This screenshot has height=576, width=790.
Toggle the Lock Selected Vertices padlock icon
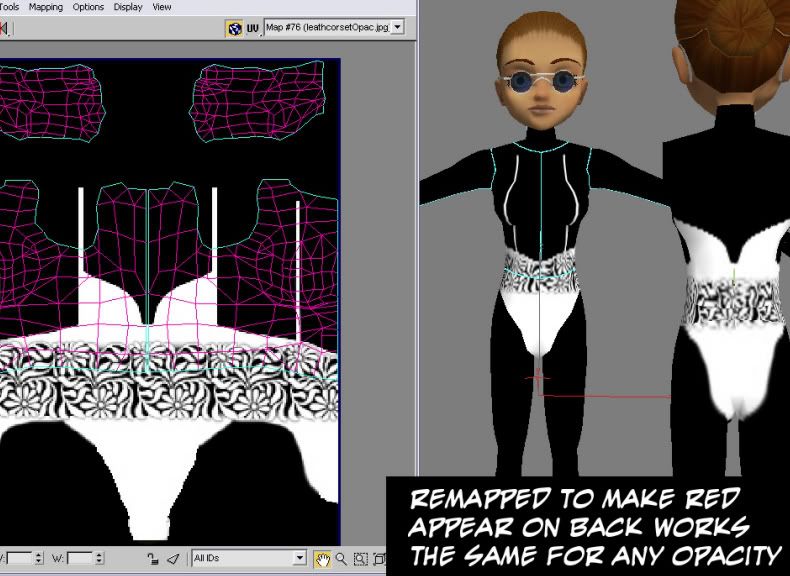[x=153, y=559]
